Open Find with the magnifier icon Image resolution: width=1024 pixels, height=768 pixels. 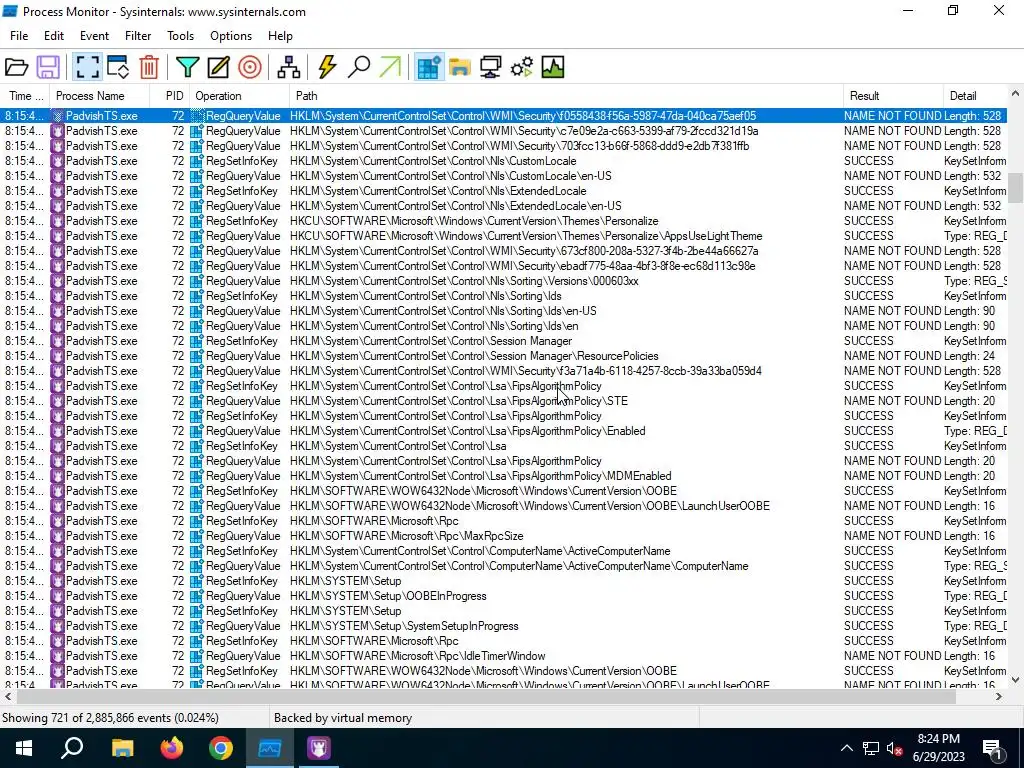tap(359, 67)
